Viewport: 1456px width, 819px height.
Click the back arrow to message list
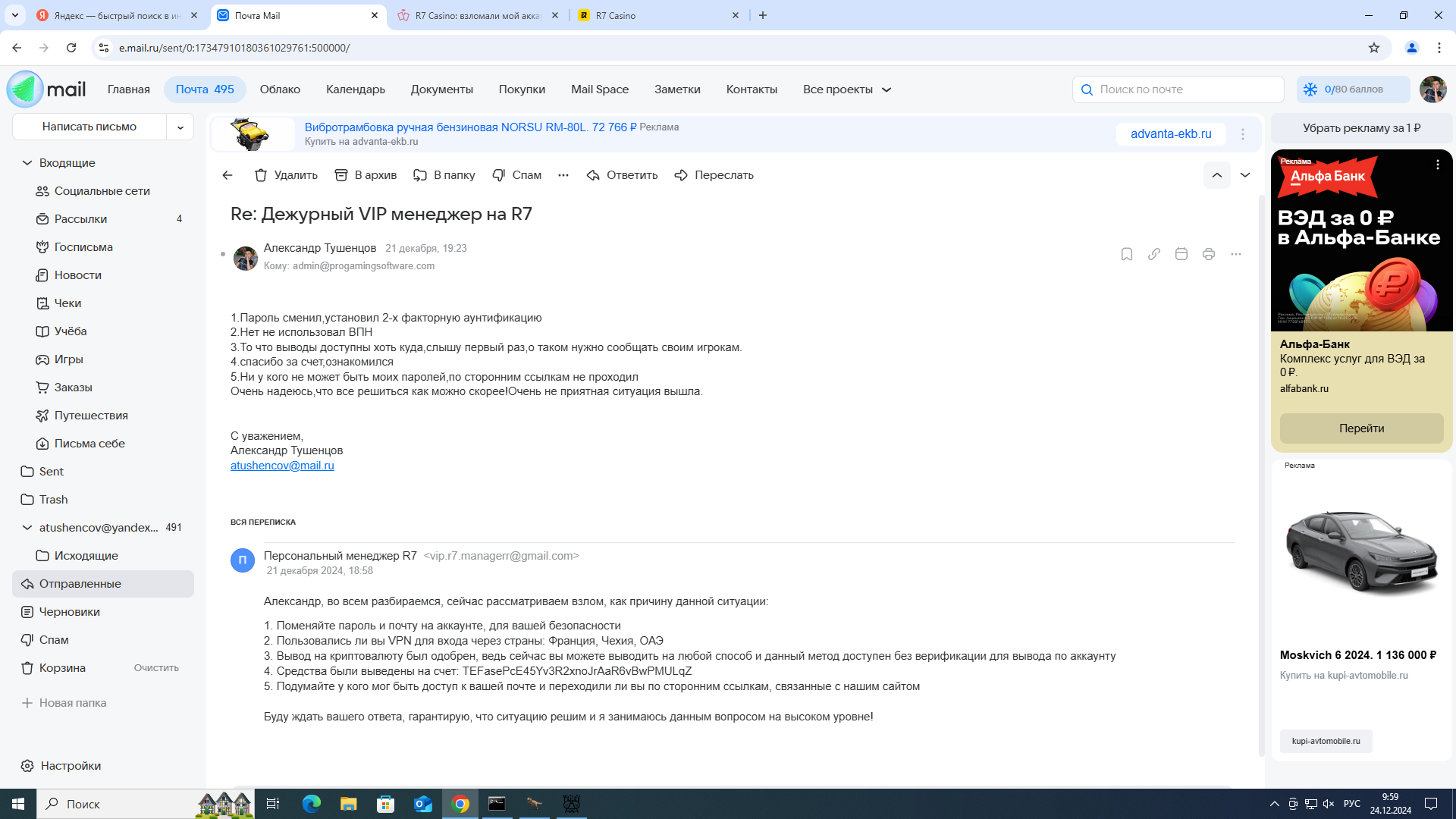(227, 175)
